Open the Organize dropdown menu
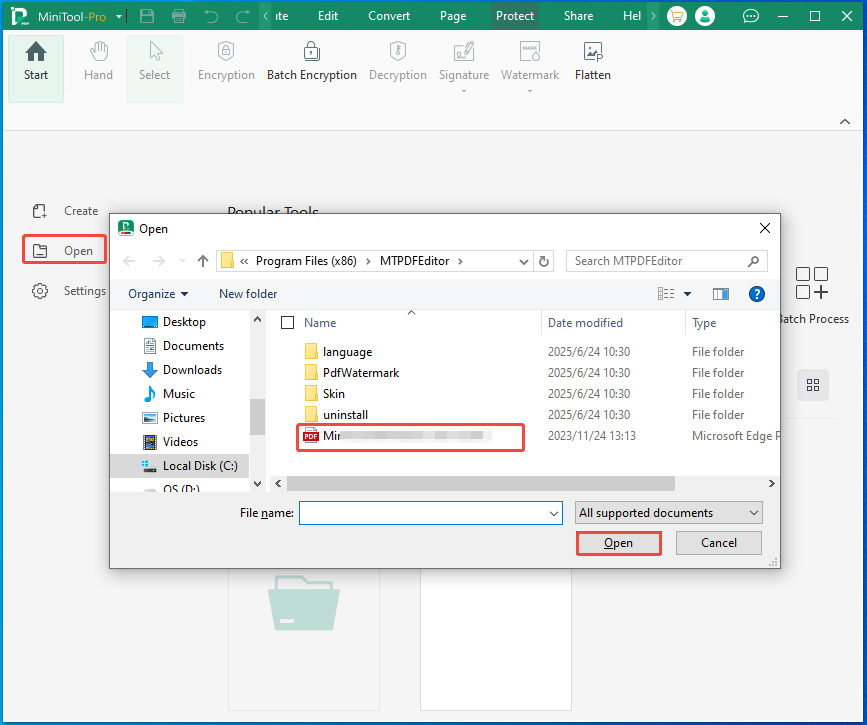The image size is (867, 725). pos(158,294)
